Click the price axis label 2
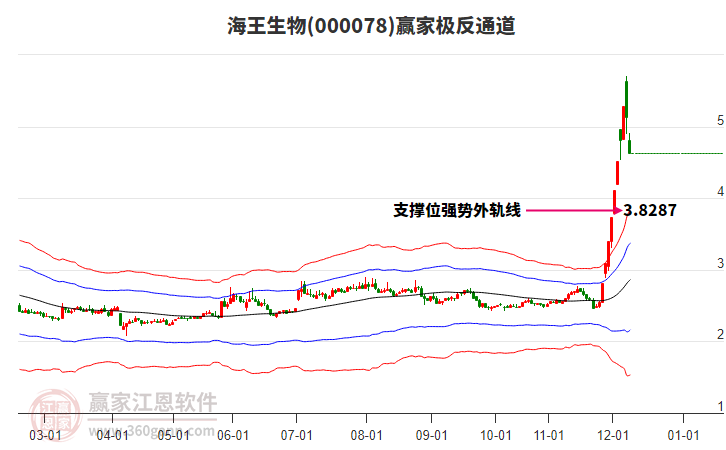The height and width of the screenshot is (450, 726). (720, 334)
